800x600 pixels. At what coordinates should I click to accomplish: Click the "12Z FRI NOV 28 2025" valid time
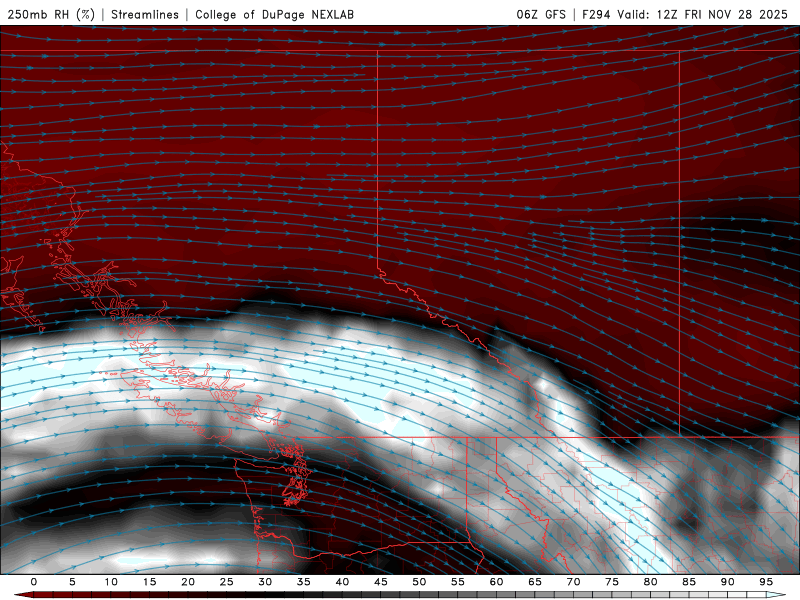[x=722, y=15]
